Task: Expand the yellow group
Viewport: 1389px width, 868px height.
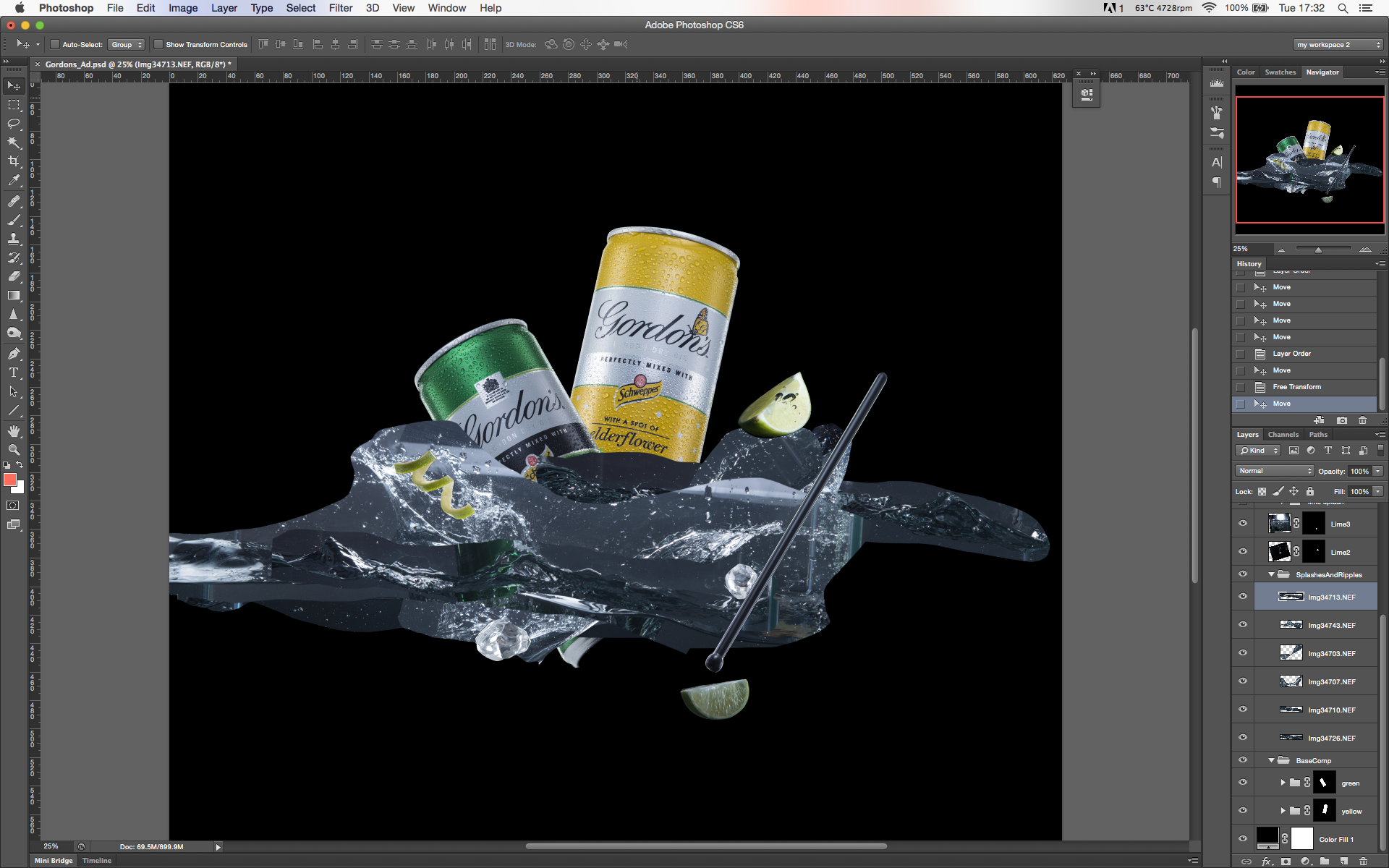Action: pos(1283,811)
